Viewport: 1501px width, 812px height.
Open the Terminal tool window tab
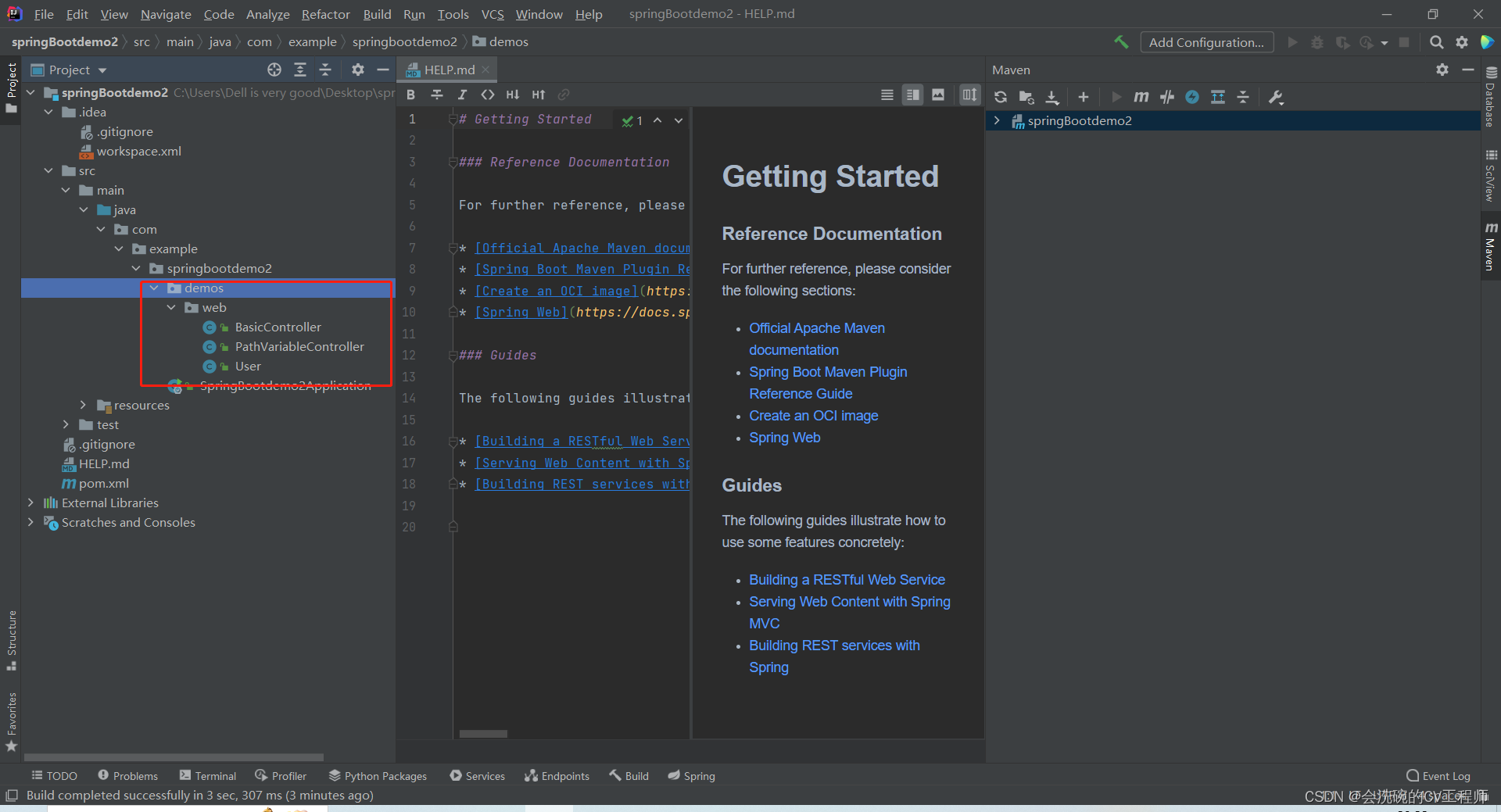point(208,775)
